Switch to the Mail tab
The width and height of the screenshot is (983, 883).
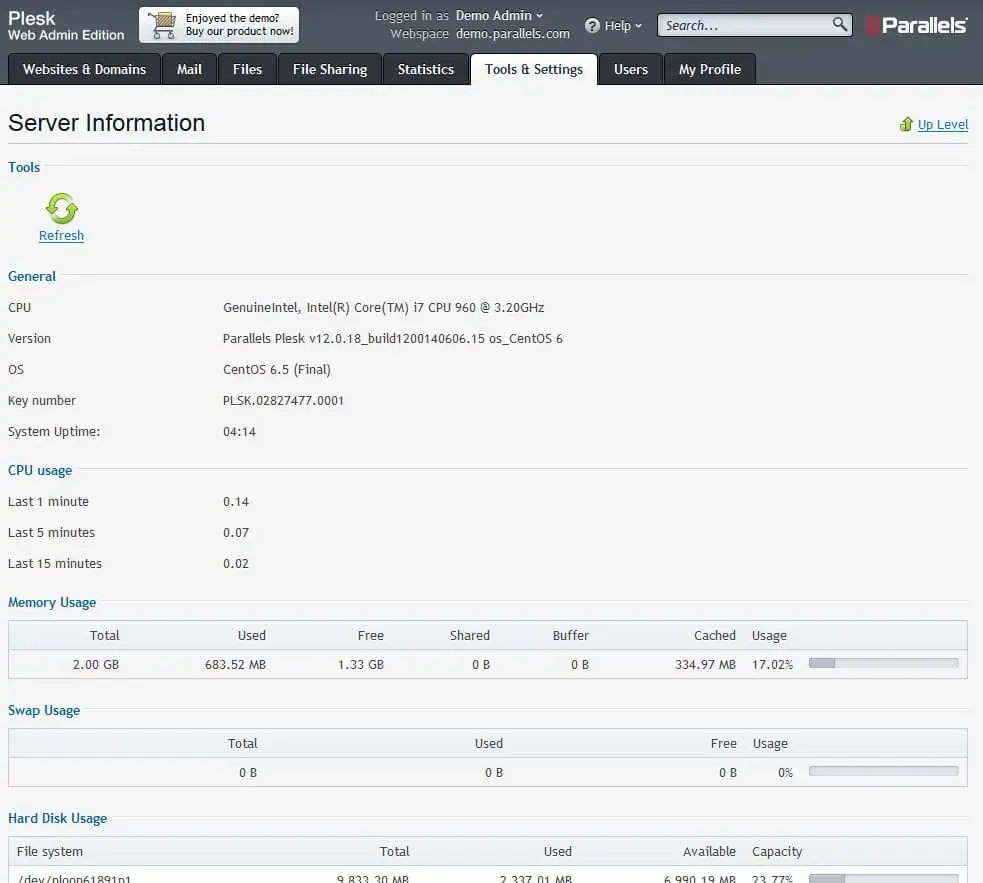coord(189,69)
